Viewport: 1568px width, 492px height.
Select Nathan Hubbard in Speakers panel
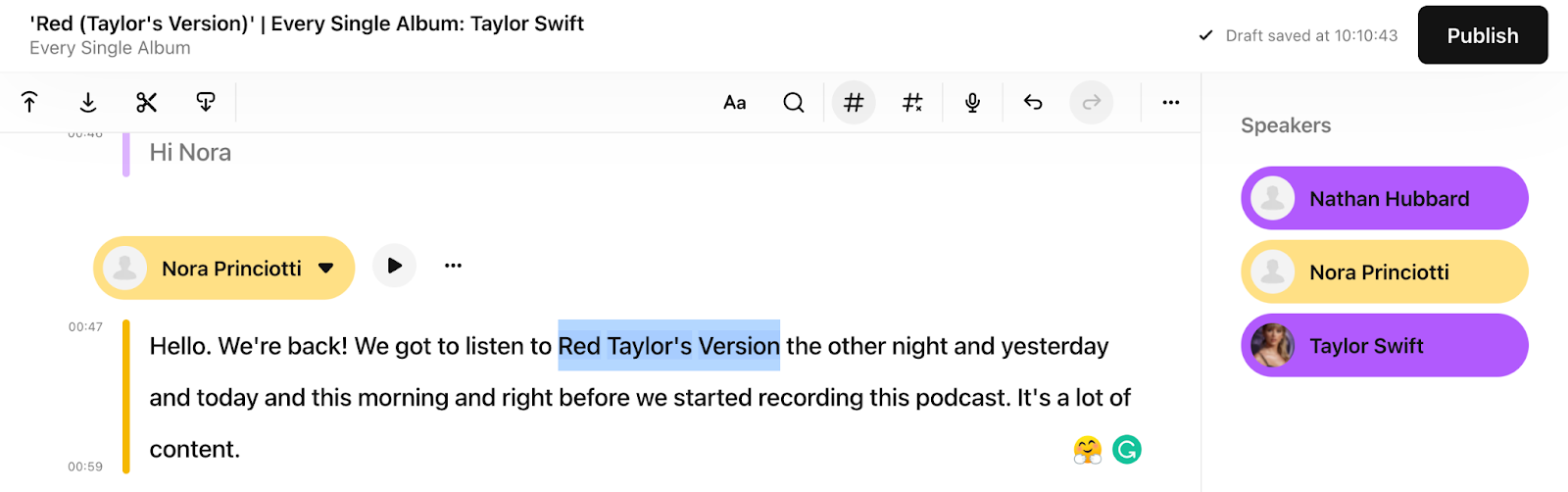pyautogui.click(x=1388, y=199)
